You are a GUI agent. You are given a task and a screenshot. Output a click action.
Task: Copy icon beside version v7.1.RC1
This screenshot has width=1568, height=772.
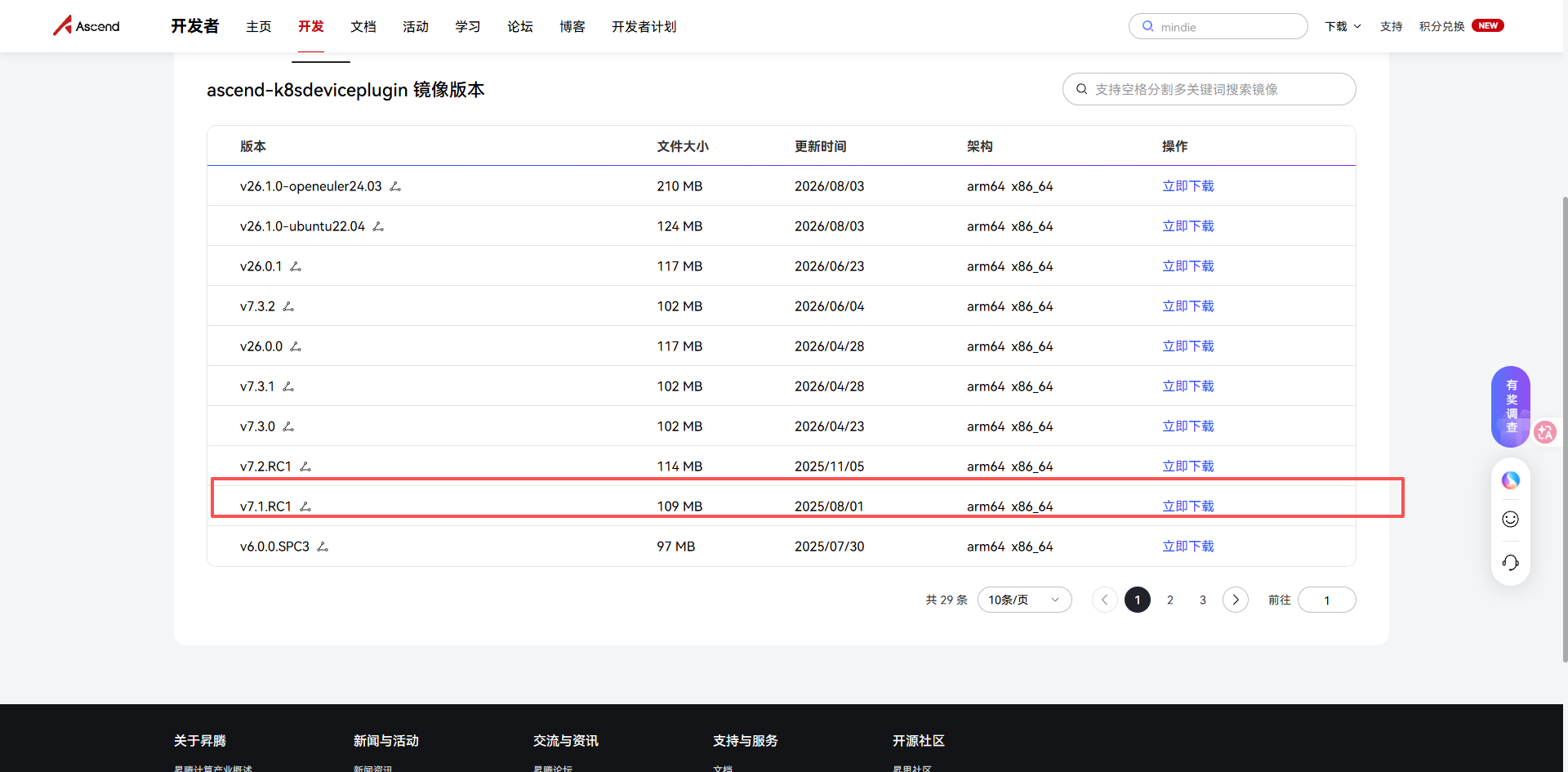305,506
